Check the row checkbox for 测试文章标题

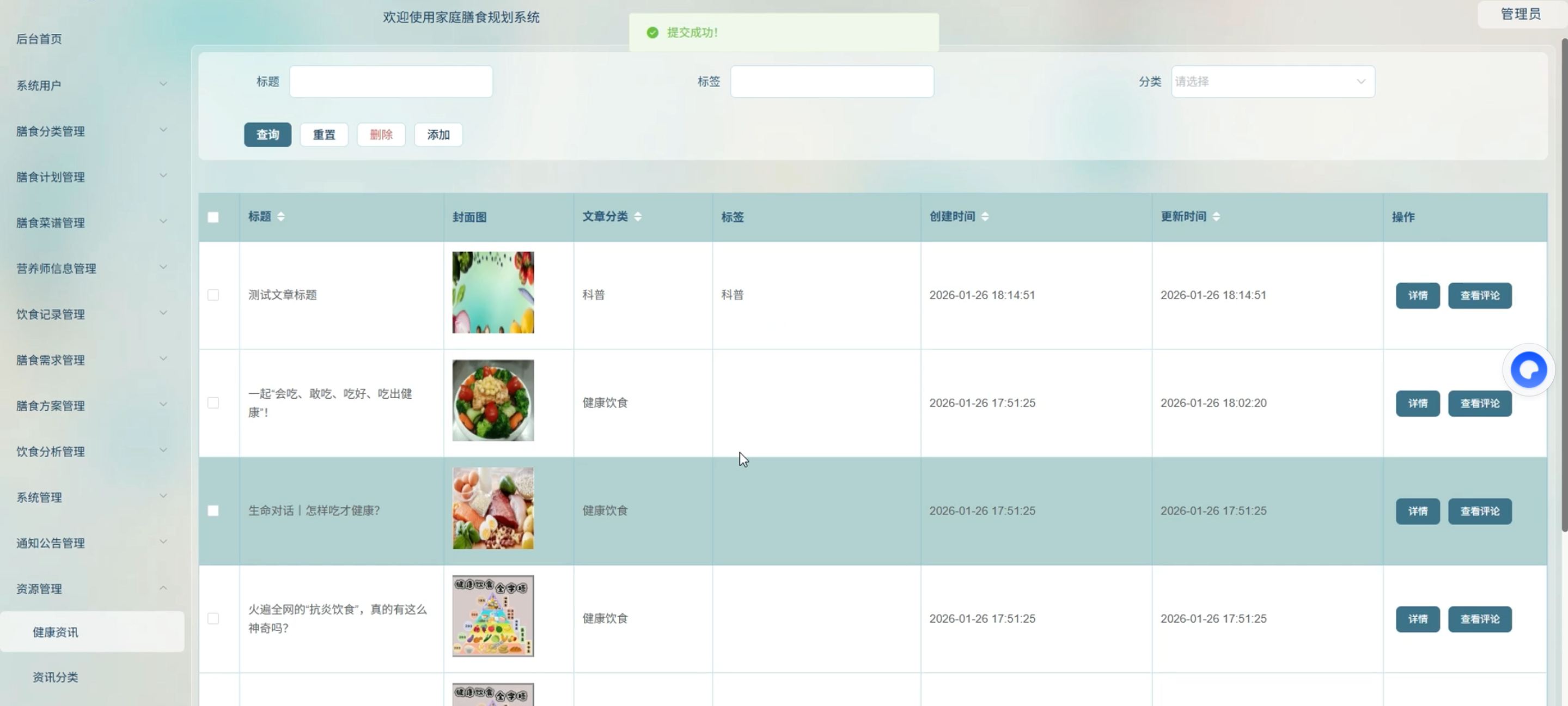click(213, 295)
